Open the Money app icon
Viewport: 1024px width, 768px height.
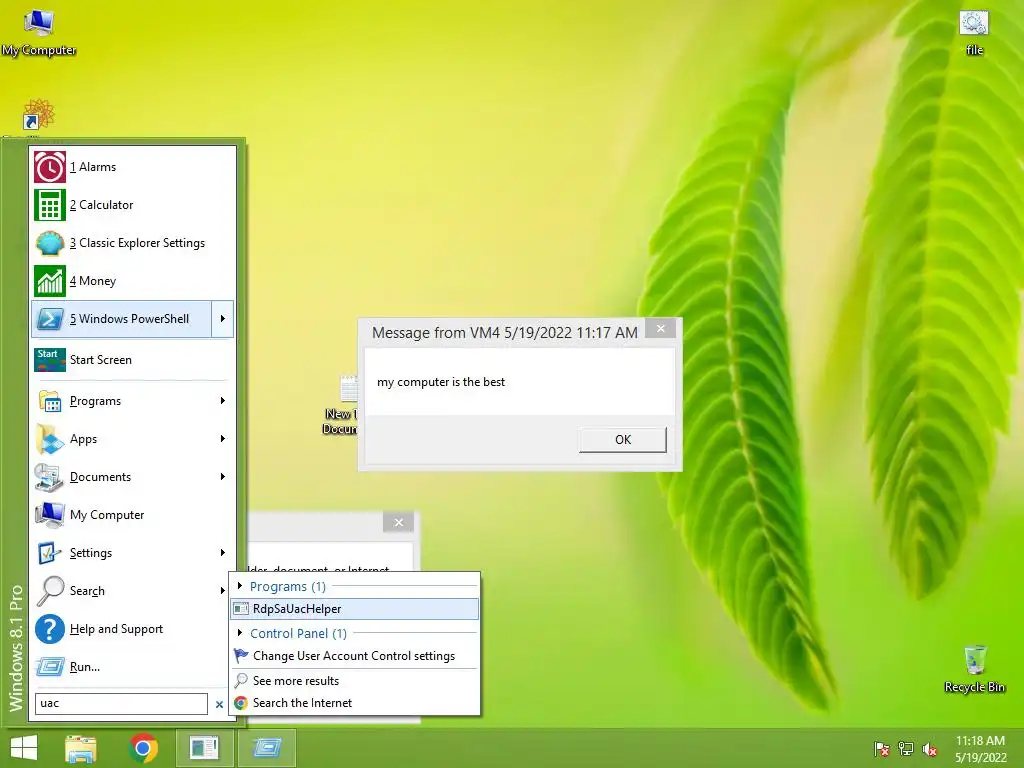(50, 281)
